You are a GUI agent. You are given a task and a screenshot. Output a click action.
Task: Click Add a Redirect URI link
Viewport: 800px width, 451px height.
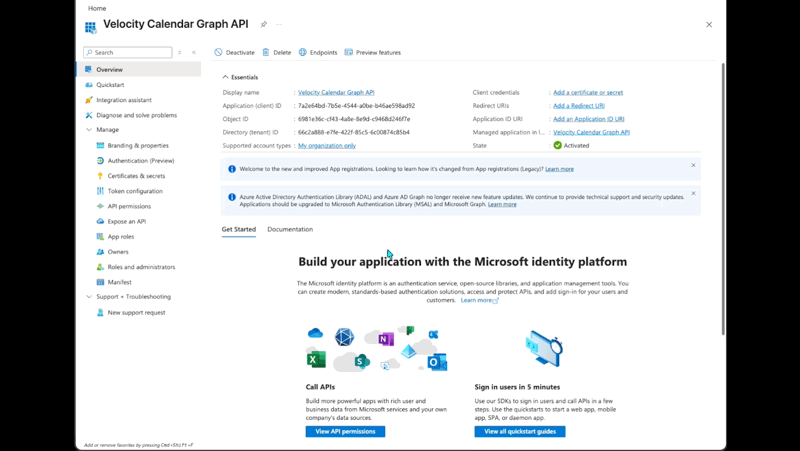[x=579, y=106]
